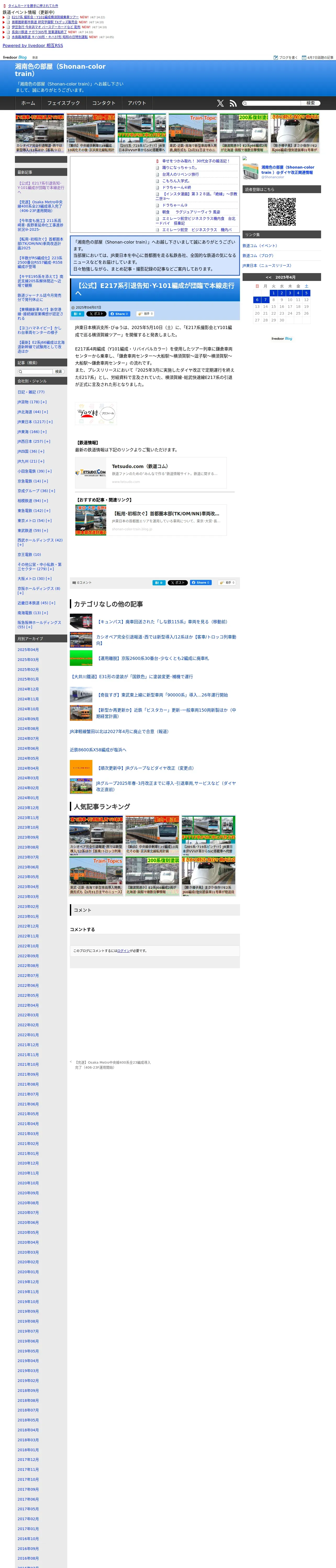The height and width of the screenshot is (1568, 336).
Task: Click the Hatena bookmark button at article bottom
Action: click(159, 583)
